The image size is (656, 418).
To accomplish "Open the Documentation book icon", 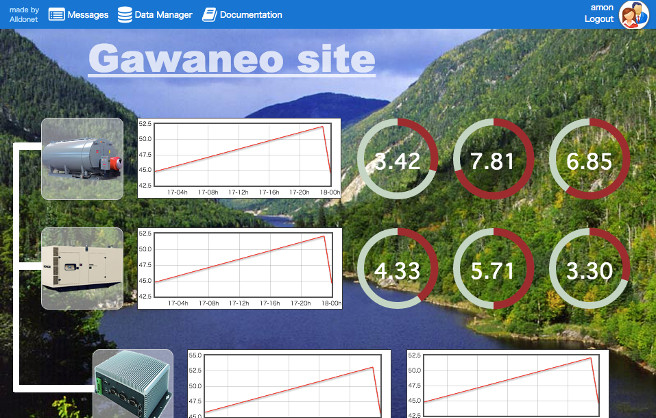I will tap(209, 15).
